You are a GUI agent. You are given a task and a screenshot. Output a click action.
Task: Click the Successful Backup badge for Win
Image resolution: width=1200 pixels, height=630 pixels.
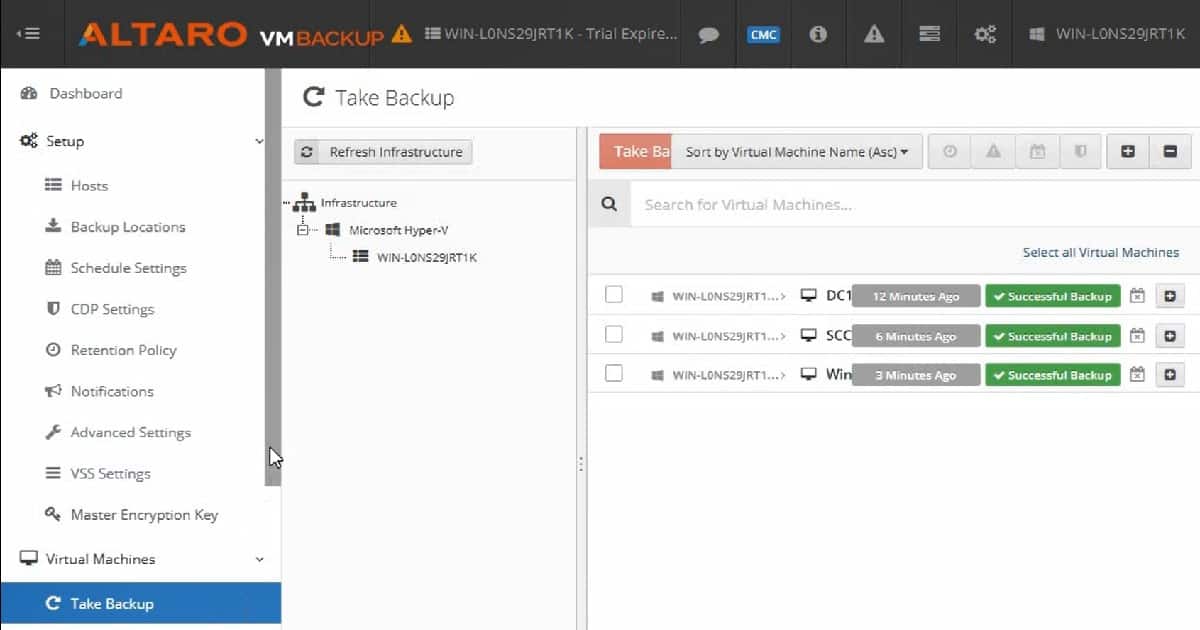click(1053, 375)
